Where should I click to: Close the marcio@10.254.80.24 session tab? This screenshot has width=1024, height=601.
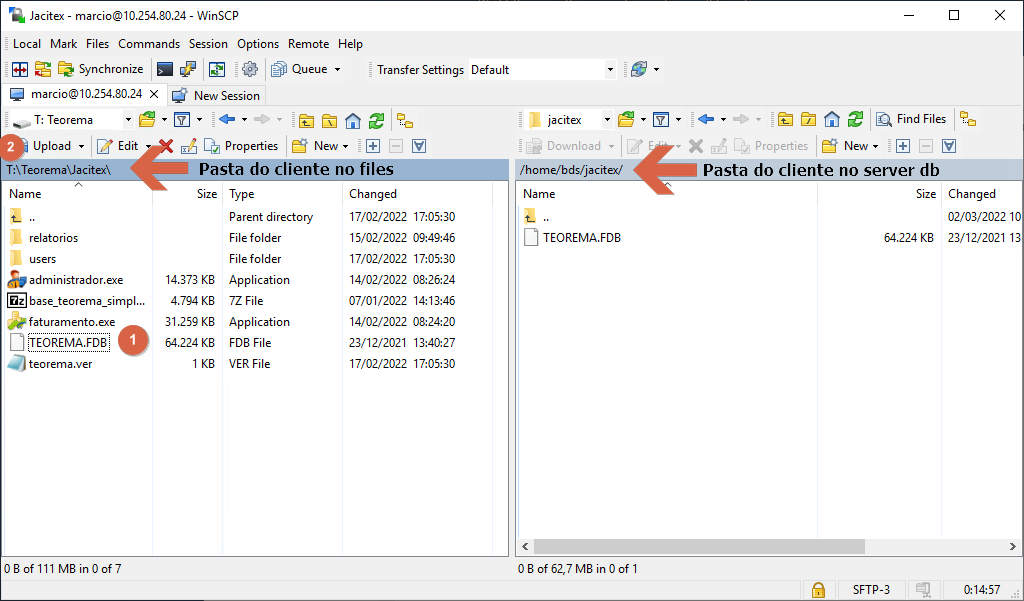[154, 94]
